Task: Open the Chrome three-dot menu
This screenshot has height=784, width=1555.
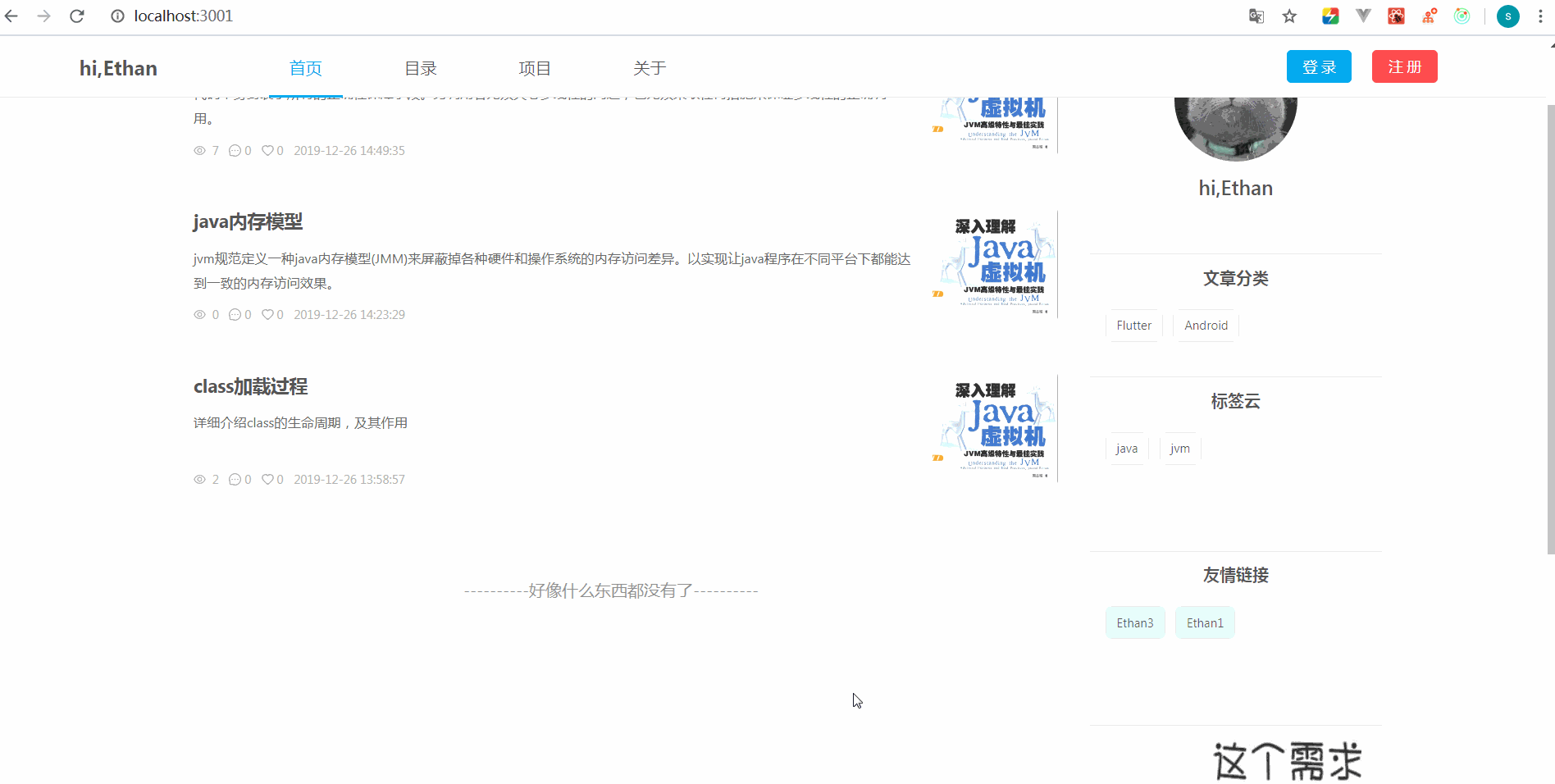Action: tap(1540, 16)
